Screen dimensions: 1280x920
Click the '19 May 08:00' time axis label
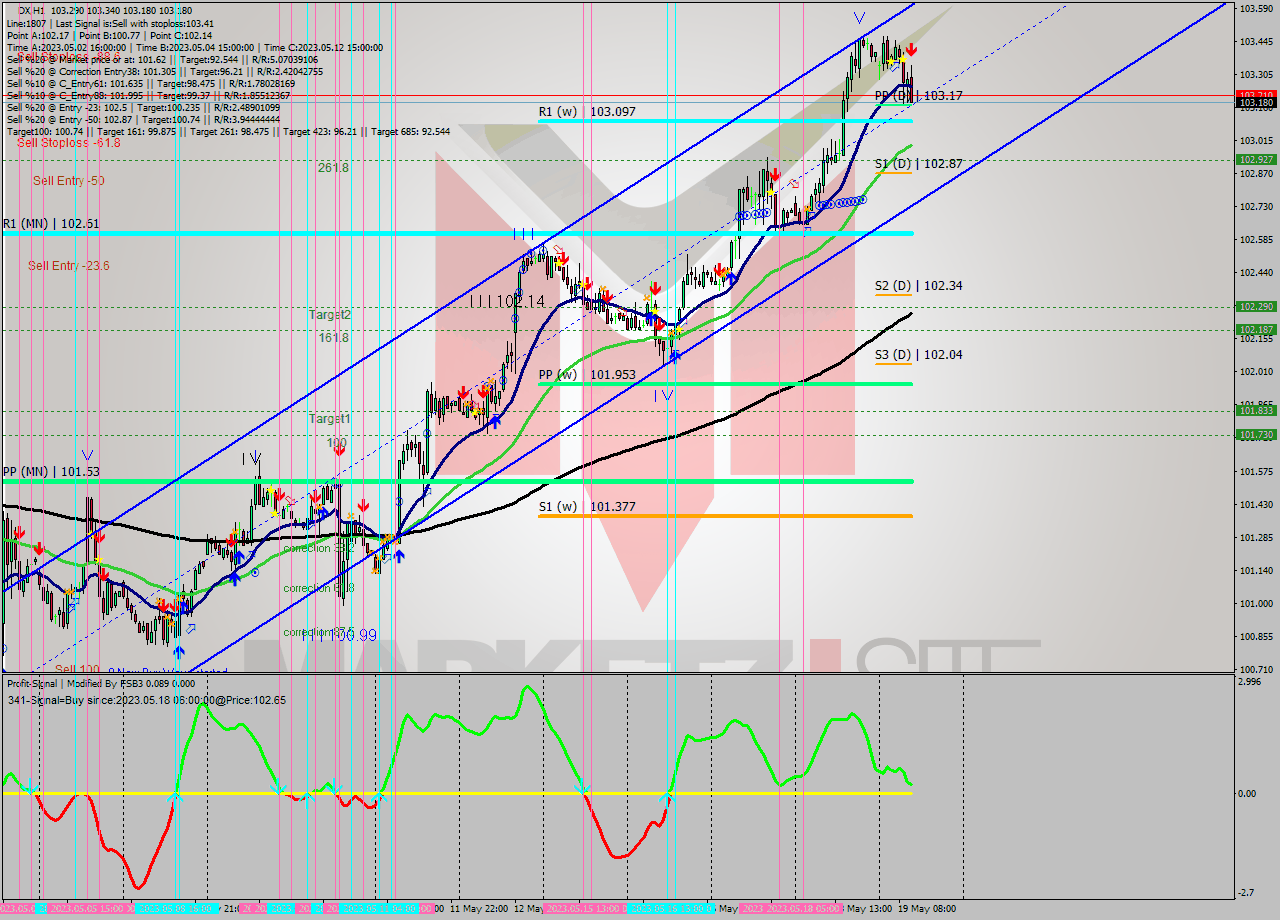[926, 909]
